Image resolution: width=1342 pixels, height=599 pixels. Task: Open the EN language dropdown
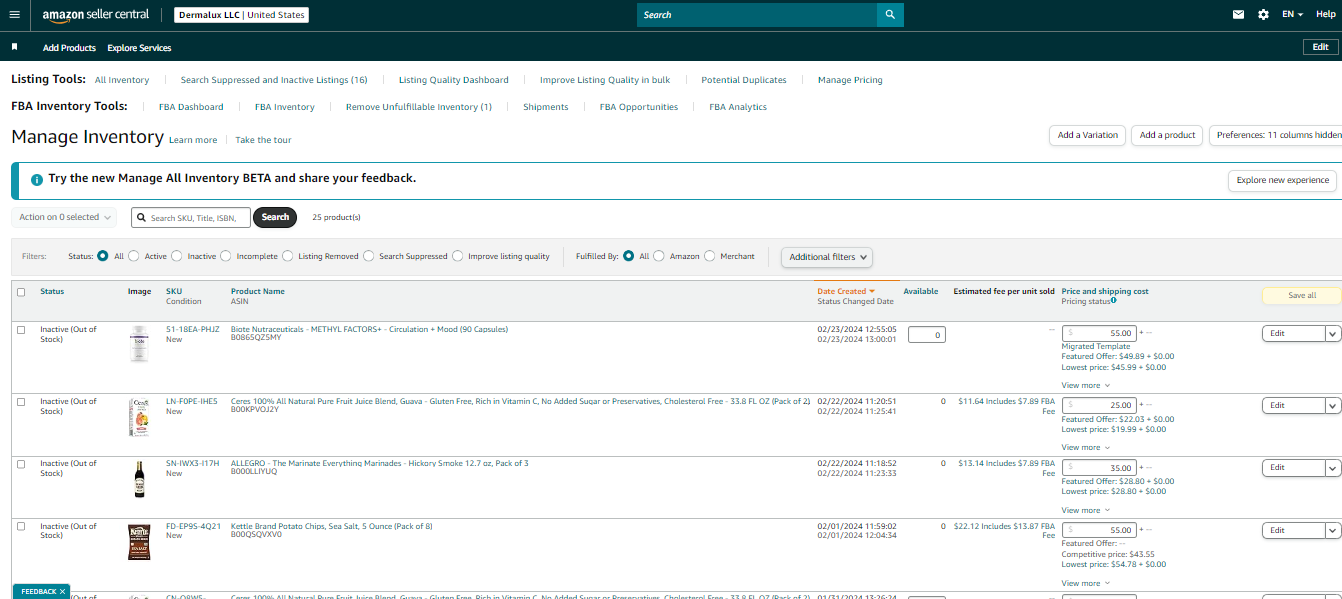pyautogui.click(x=1293, y=15)
